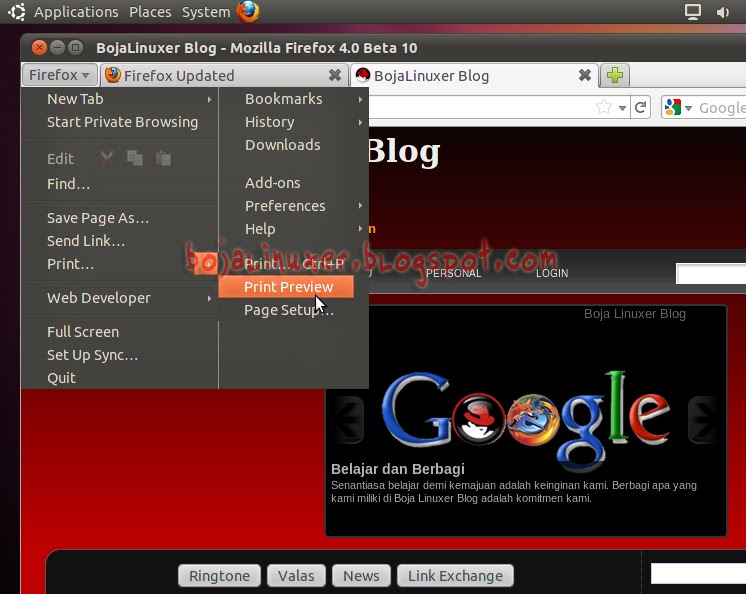Expand the New Tab submenu arrow
This screenshot has height=594, width=746.
(209, 99)
